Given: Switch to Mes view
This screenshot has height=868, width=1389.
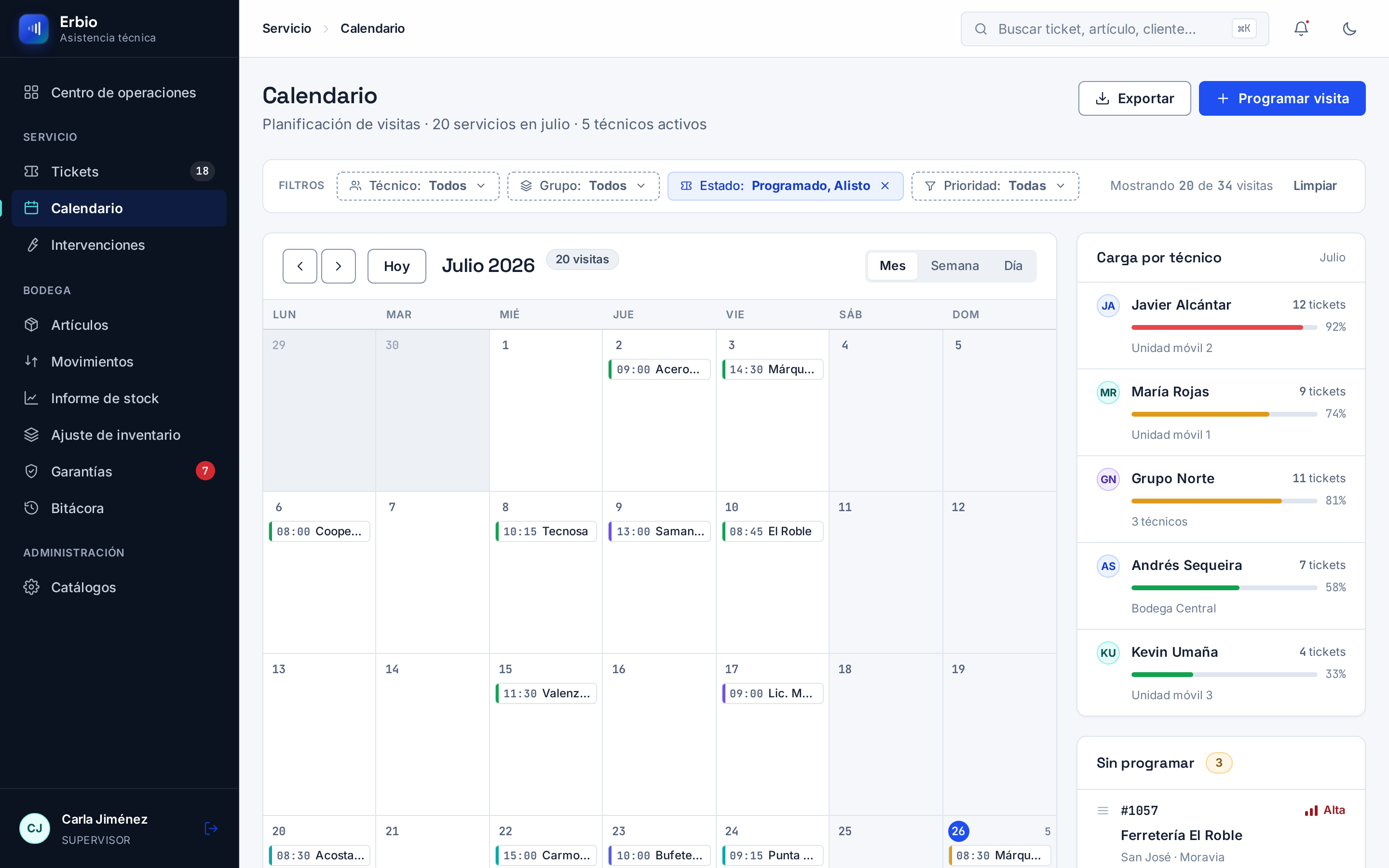Looking at the screenshot, I should 892,266.
